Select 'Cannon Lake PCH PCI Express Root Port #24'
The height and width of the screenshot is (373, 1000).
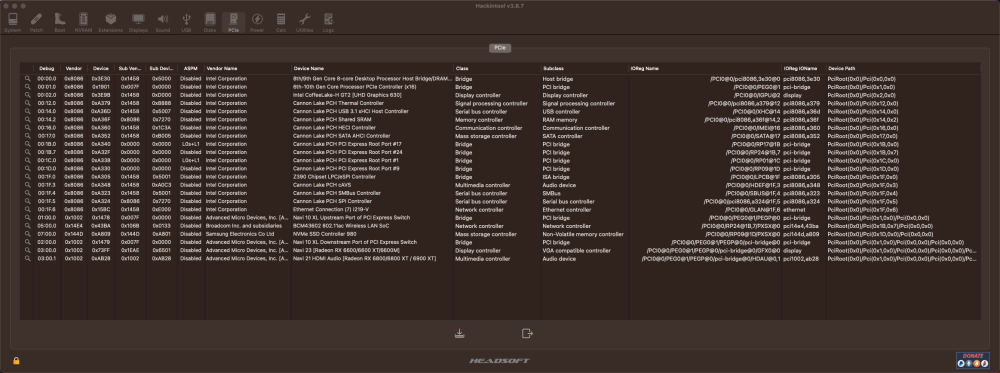tap(500, 152)
